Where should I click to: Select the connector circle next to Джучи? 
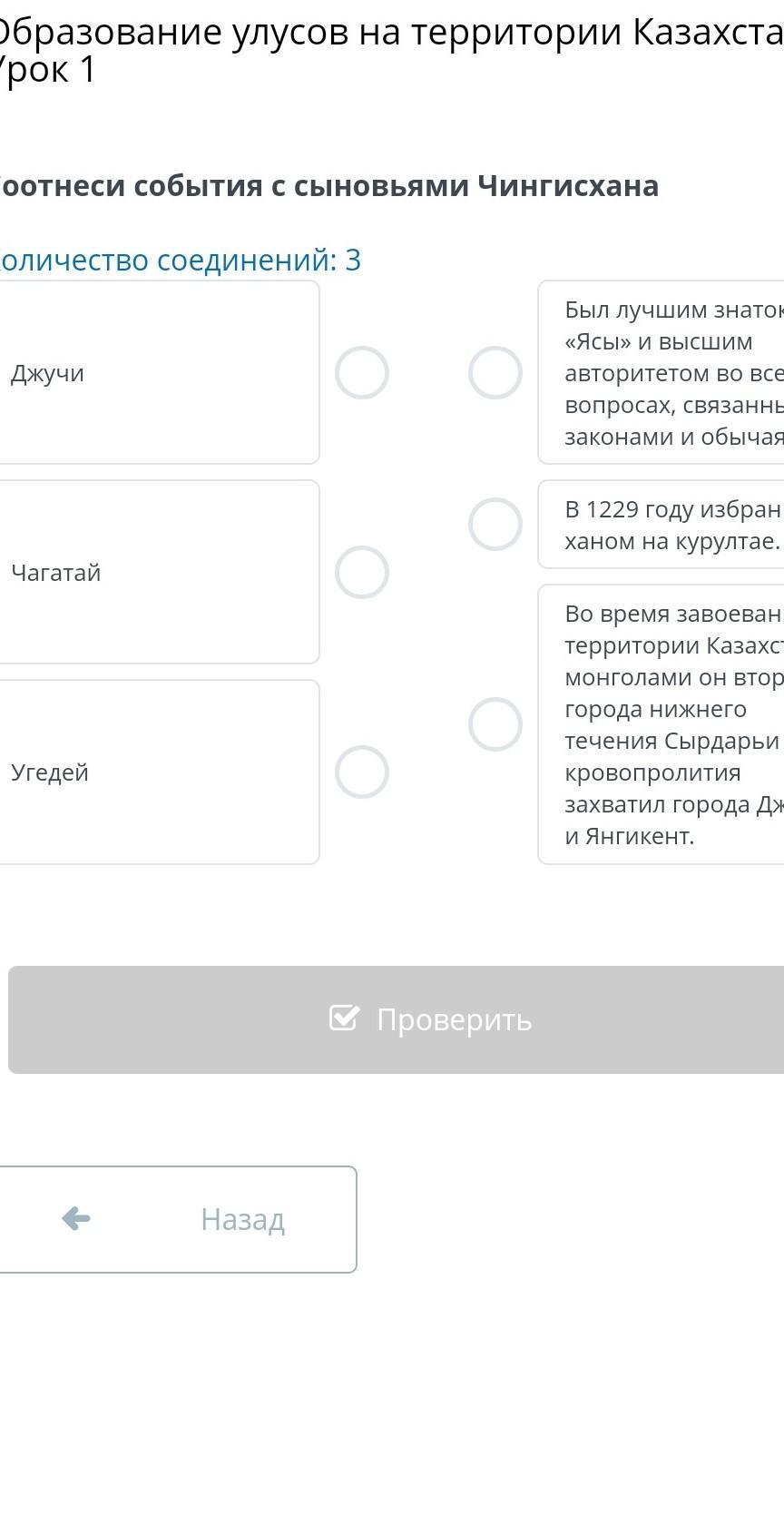362,373
